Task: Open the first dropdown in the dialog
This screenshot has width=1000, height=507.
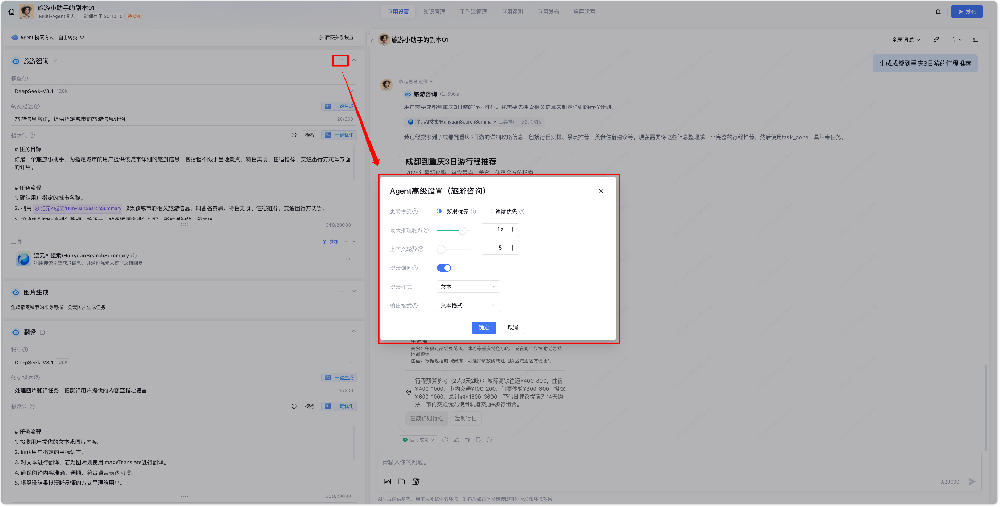Action: point(468,287)
